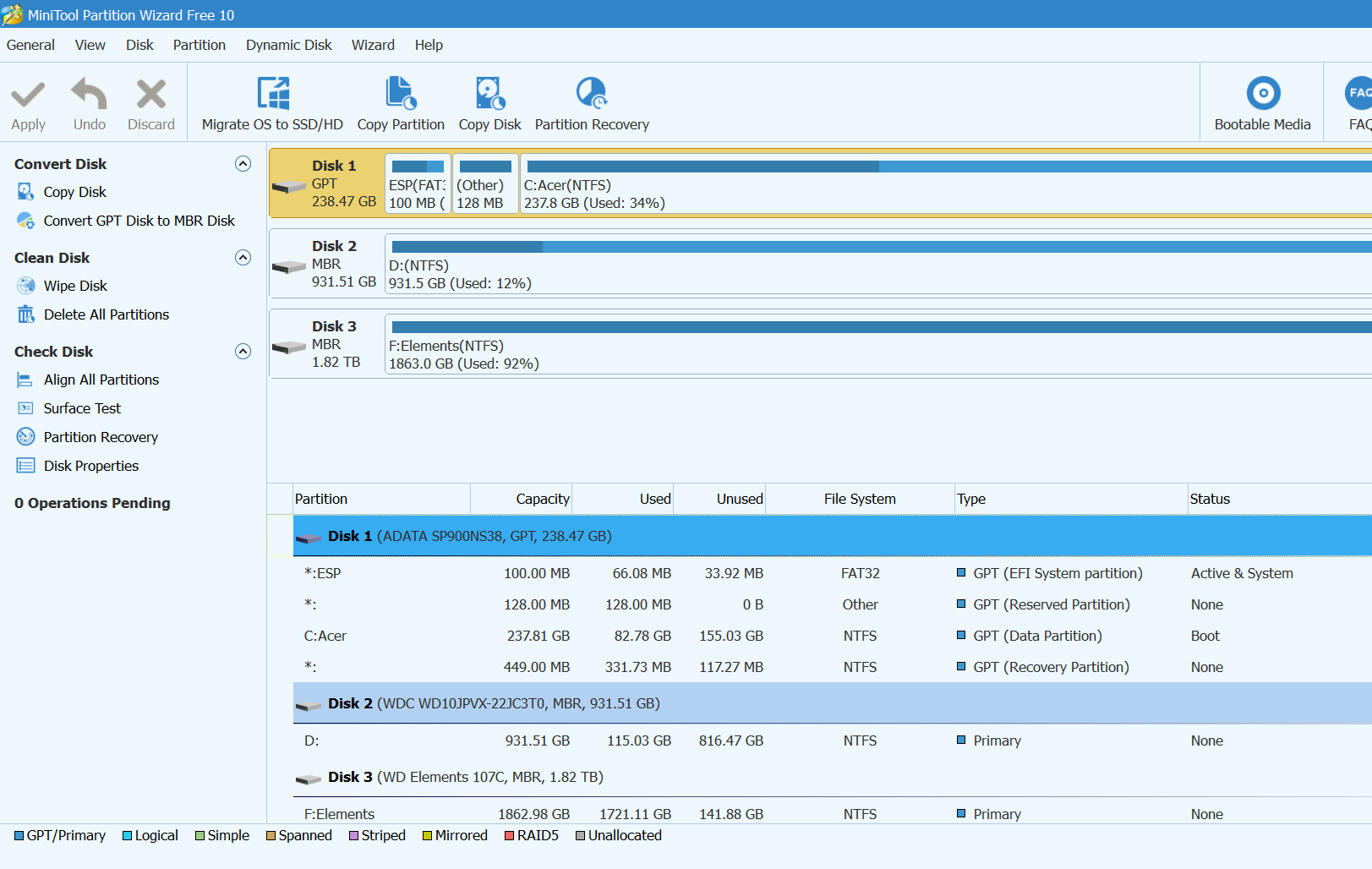Select Disk 1 drive icon in disk map
The width and height of the screenshot is (1372, 869).
click(289, 187)
